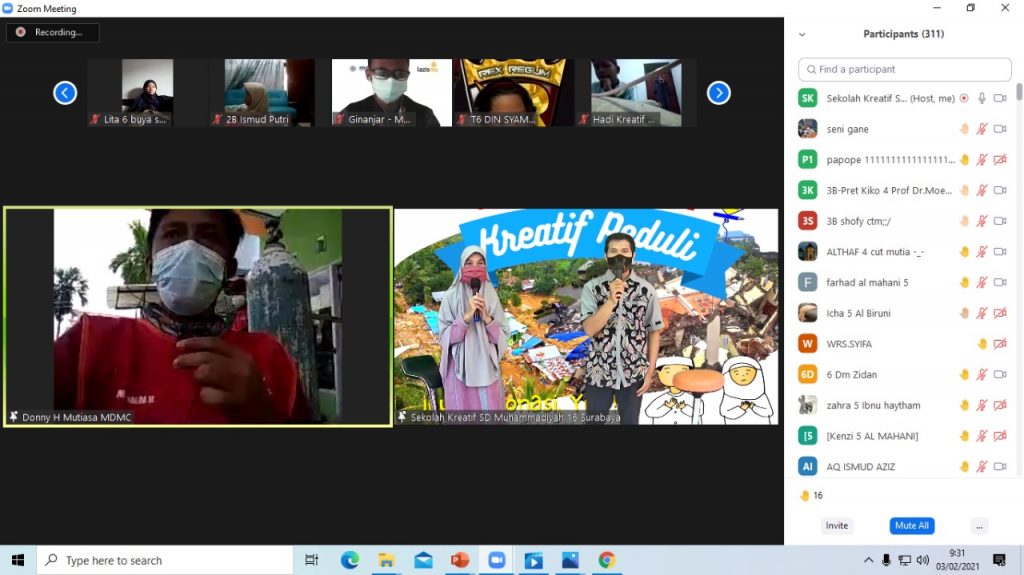
Task: Go to next page of video thumbnails
Action: (x=718, y=93)
